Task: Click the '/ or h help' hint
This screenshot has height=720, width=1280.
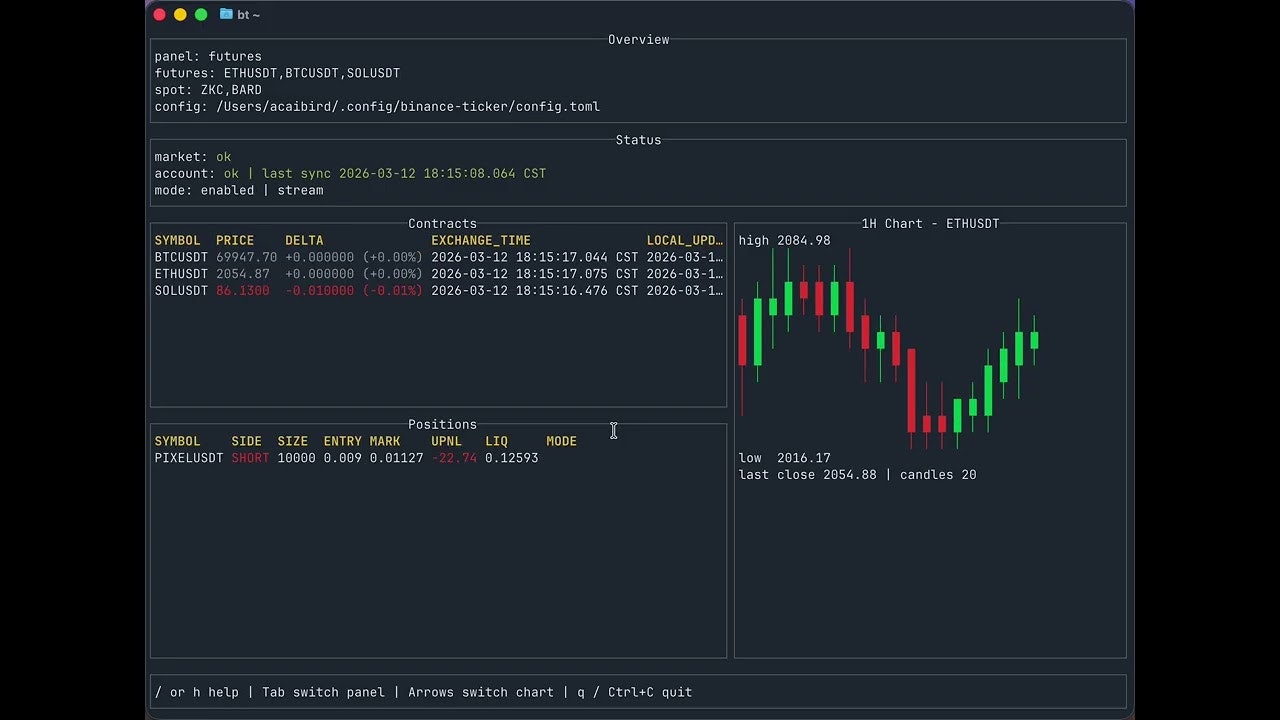Action: (197, 692)
